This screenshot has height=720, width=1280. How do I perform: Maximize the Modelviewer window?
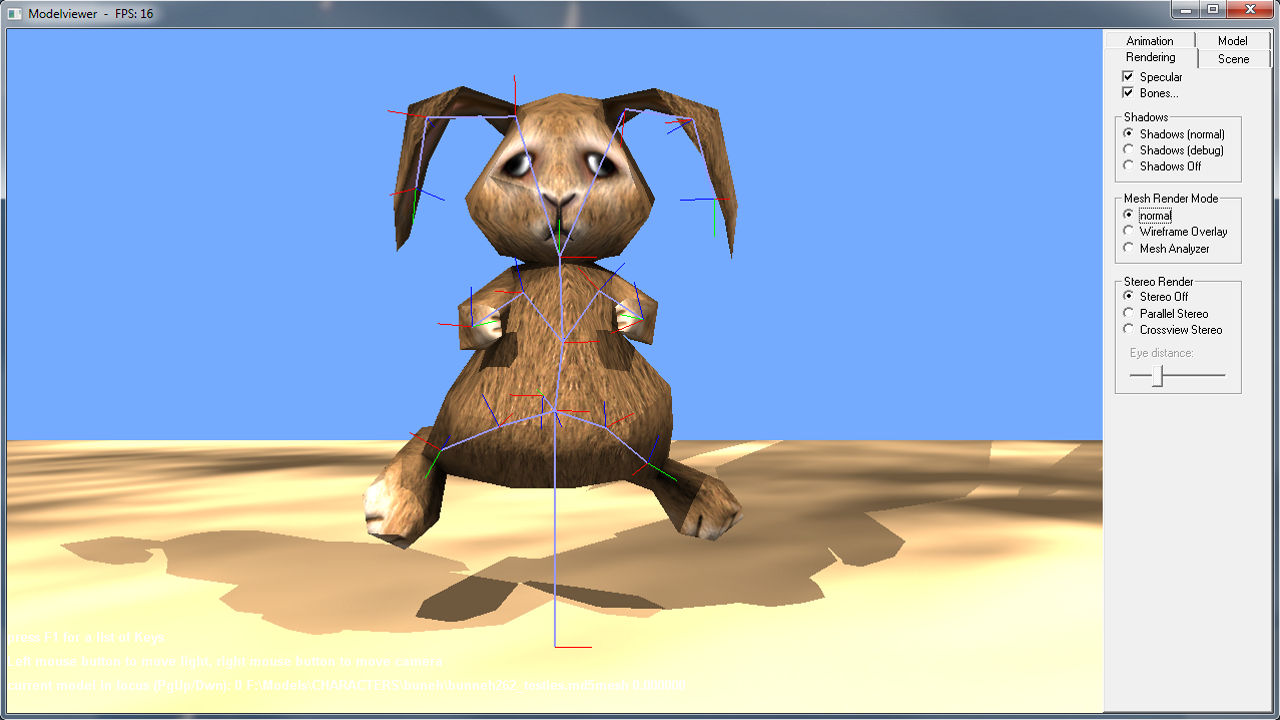coord(1212,9)
